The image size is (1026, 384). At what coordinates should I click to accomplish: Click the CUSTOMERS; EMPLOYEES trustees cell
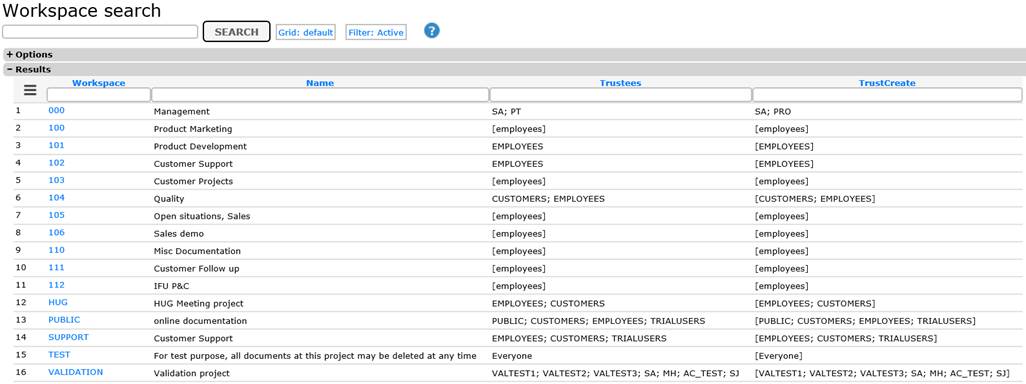[x=548, y=199]
